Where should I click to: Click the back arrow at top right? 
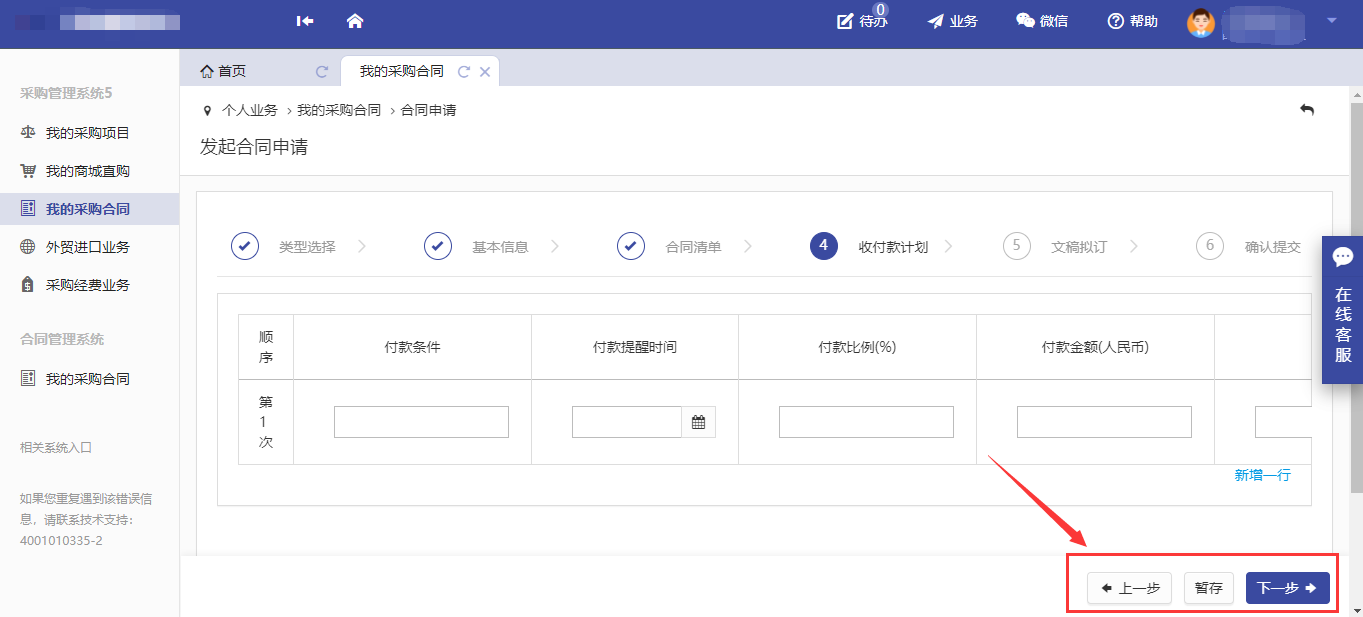pos(1306,110)
